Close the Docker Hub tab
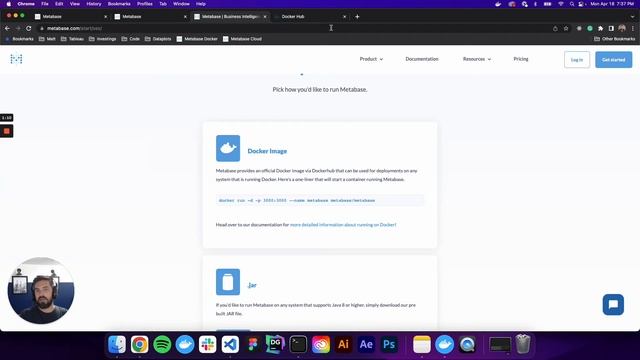The width and height of the screenshot is (640, 360). coord(344,17)
